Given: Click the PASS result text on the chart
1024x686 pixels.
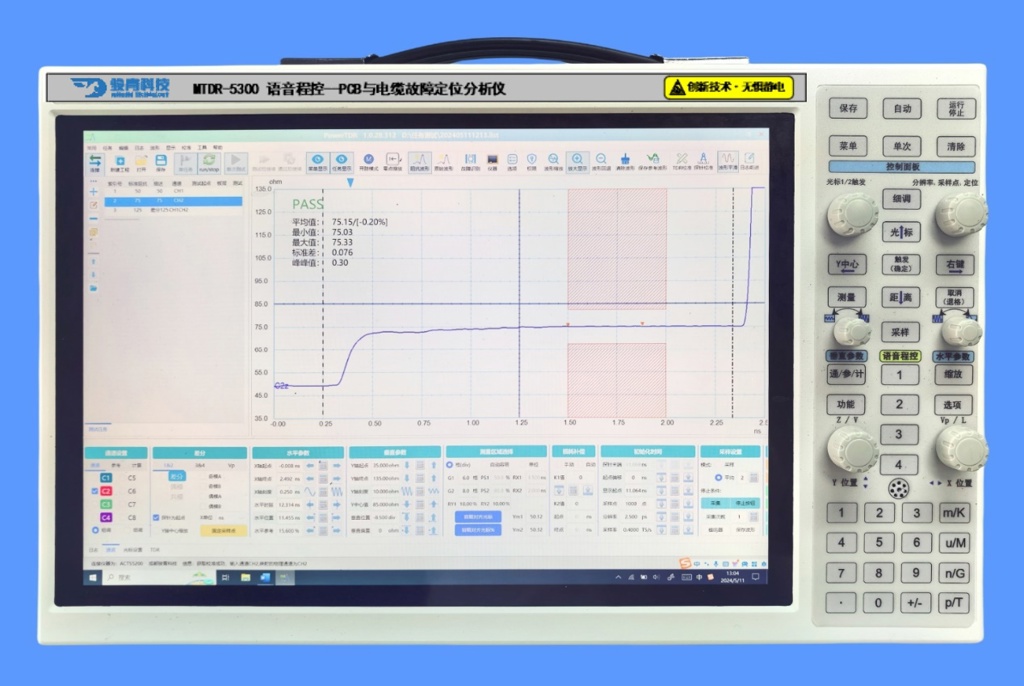Looking at the screenshot, I should click(308, 204).
